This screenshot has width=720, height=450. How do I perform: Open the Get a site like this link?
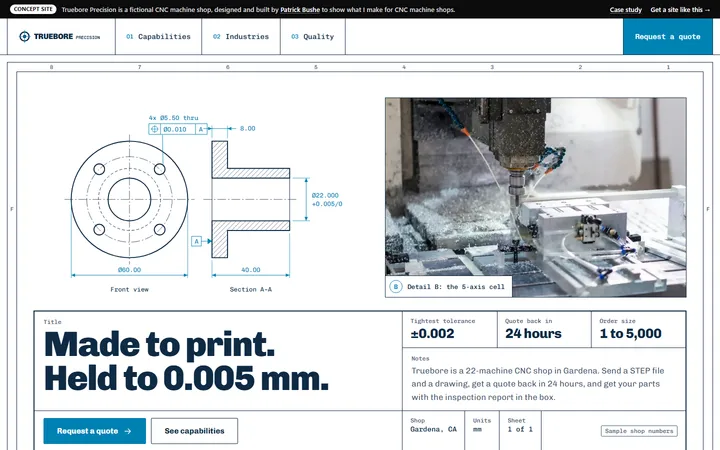point(680,10)
